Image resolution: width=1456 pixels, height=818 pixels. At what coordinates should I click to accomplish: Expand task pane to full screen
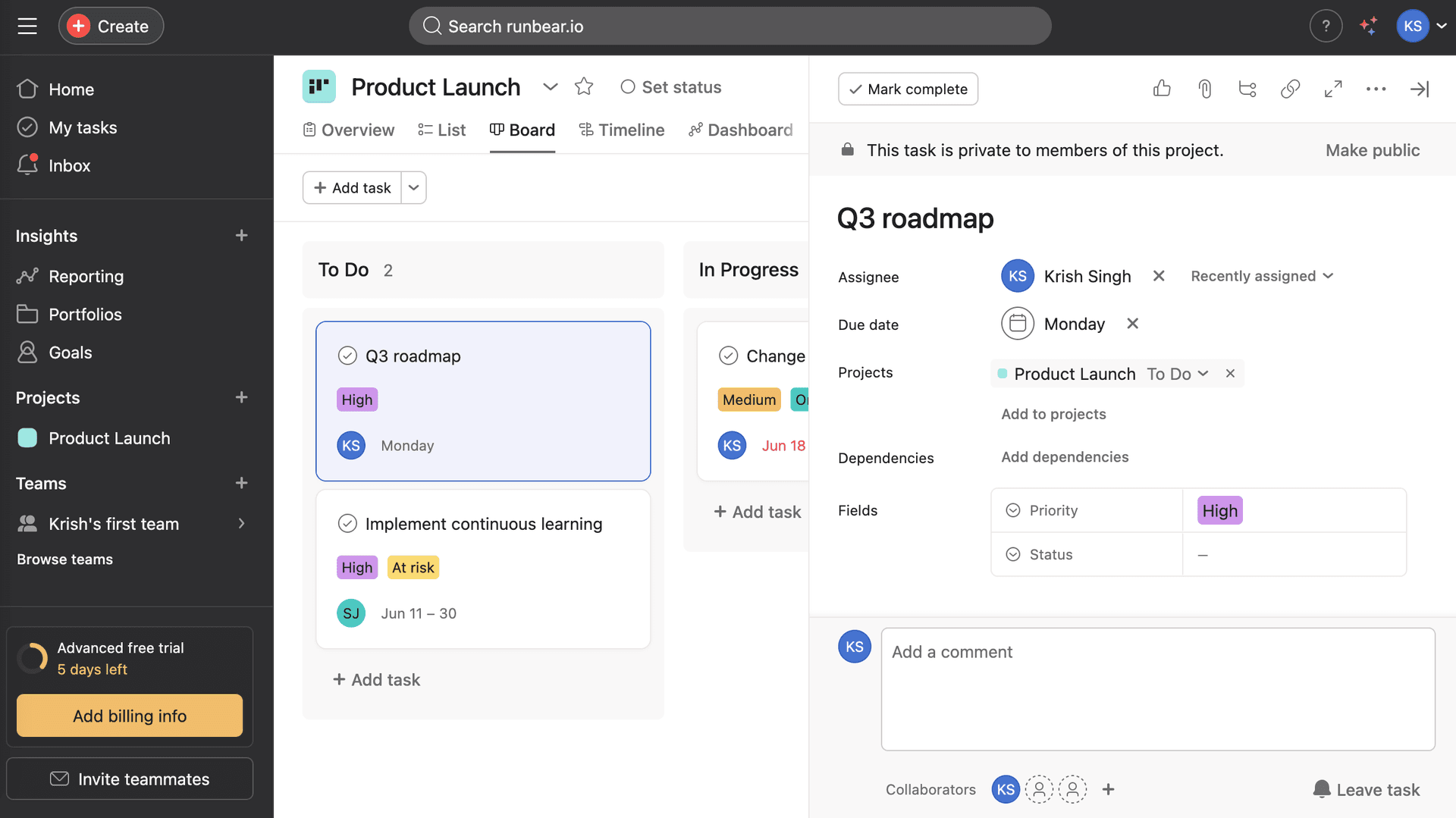click(x=1333, y=89)
